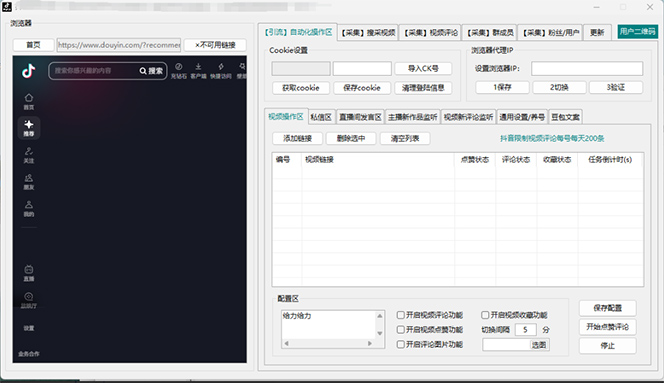
Task: Click the 选图 image picker button
Action: (539, 345)
